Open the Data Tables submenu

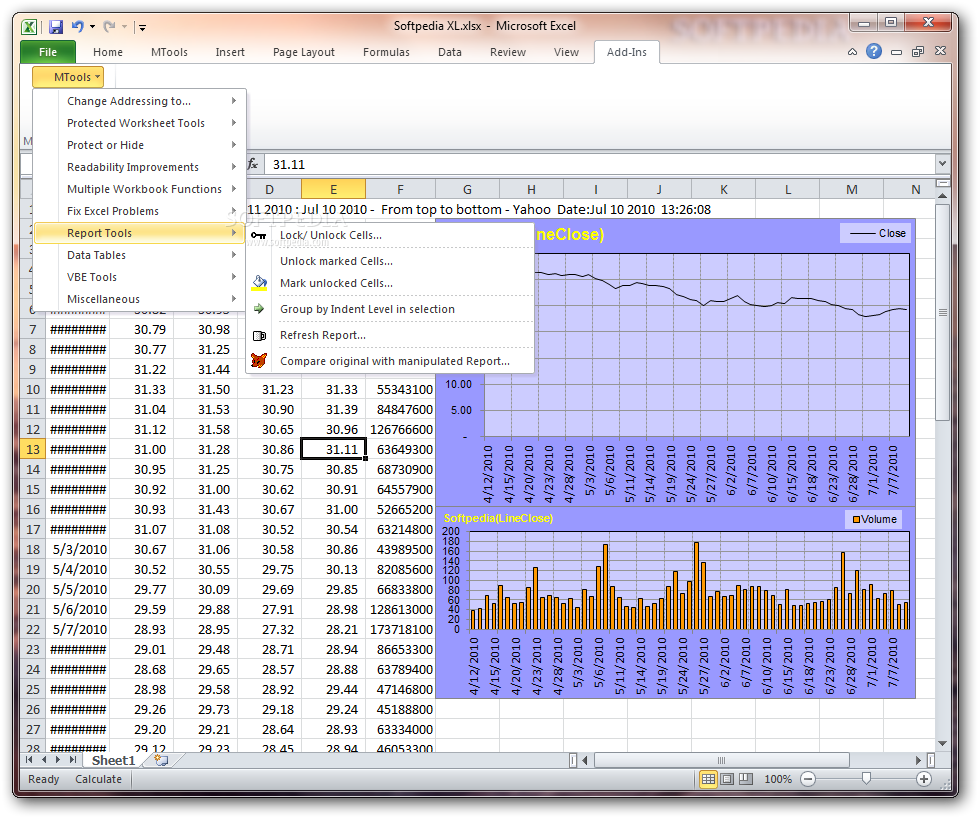tap(140, 255)
